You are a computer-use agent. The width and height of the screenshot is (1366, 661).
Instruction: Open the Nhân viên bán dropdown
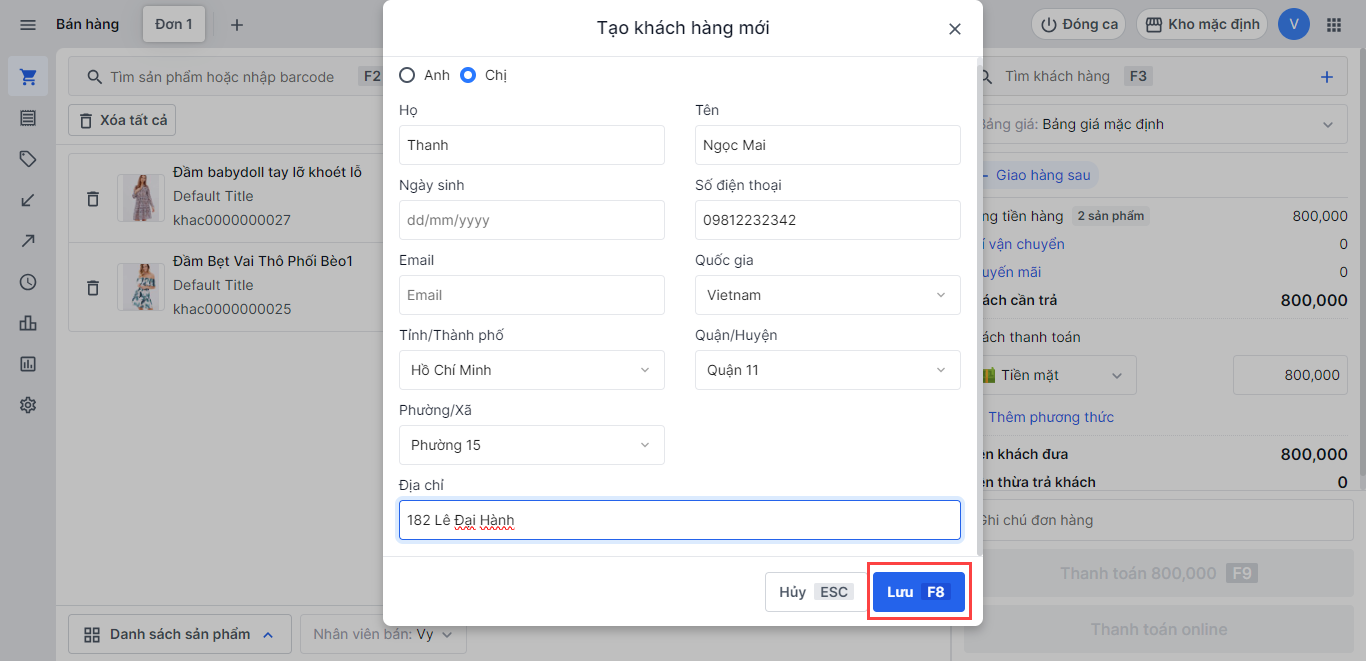click(x=383, y=634)
